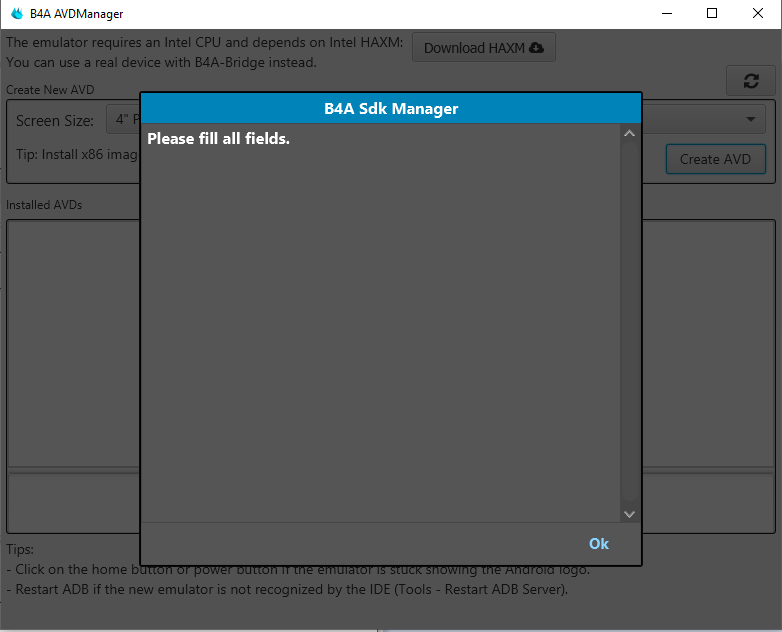782x632 pixels.
Task: Click the Download HAXM button
Action: click(x=484, y=48)
